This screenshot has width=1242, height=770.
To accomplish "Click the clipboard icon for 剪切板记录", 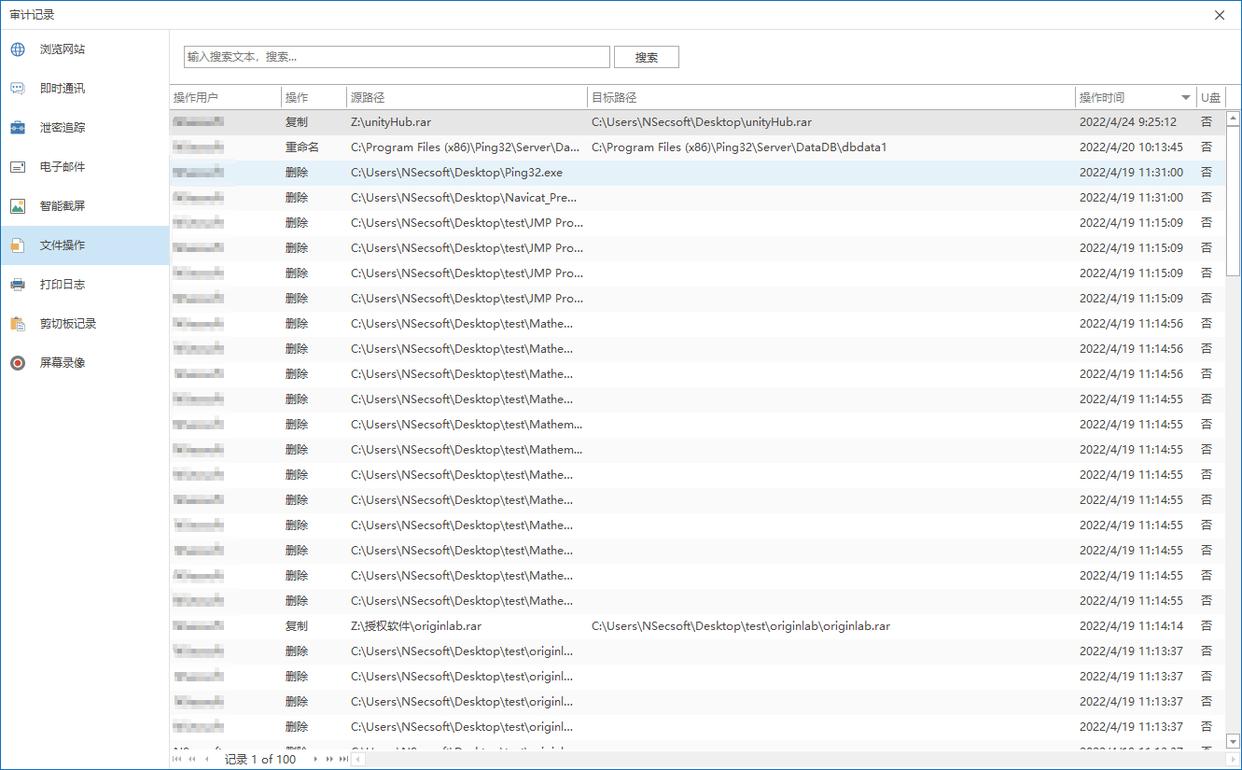I will click(x=18, y=324).
